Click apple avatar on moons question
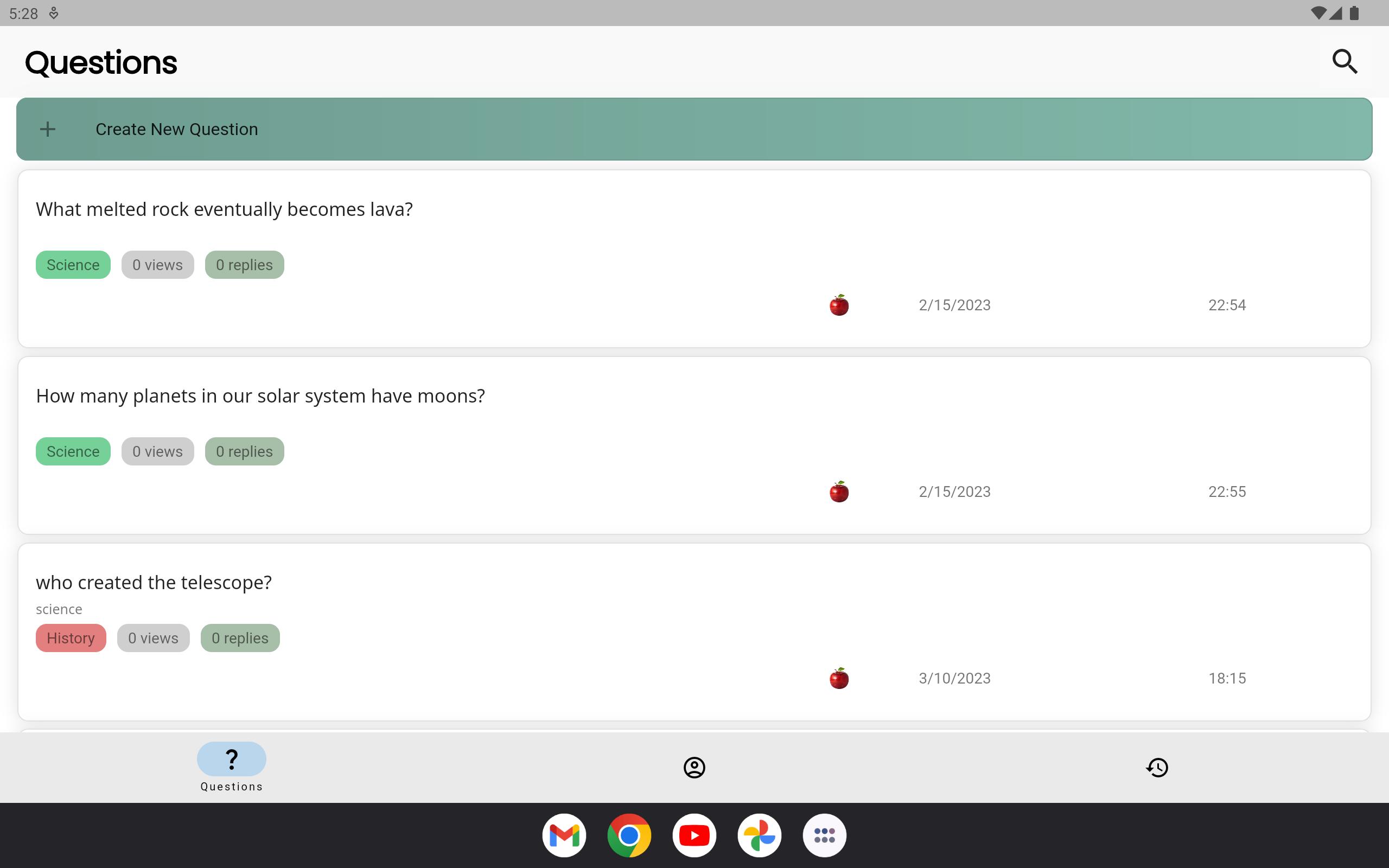Screen dimensions: 1389x868 pos(839,492)
